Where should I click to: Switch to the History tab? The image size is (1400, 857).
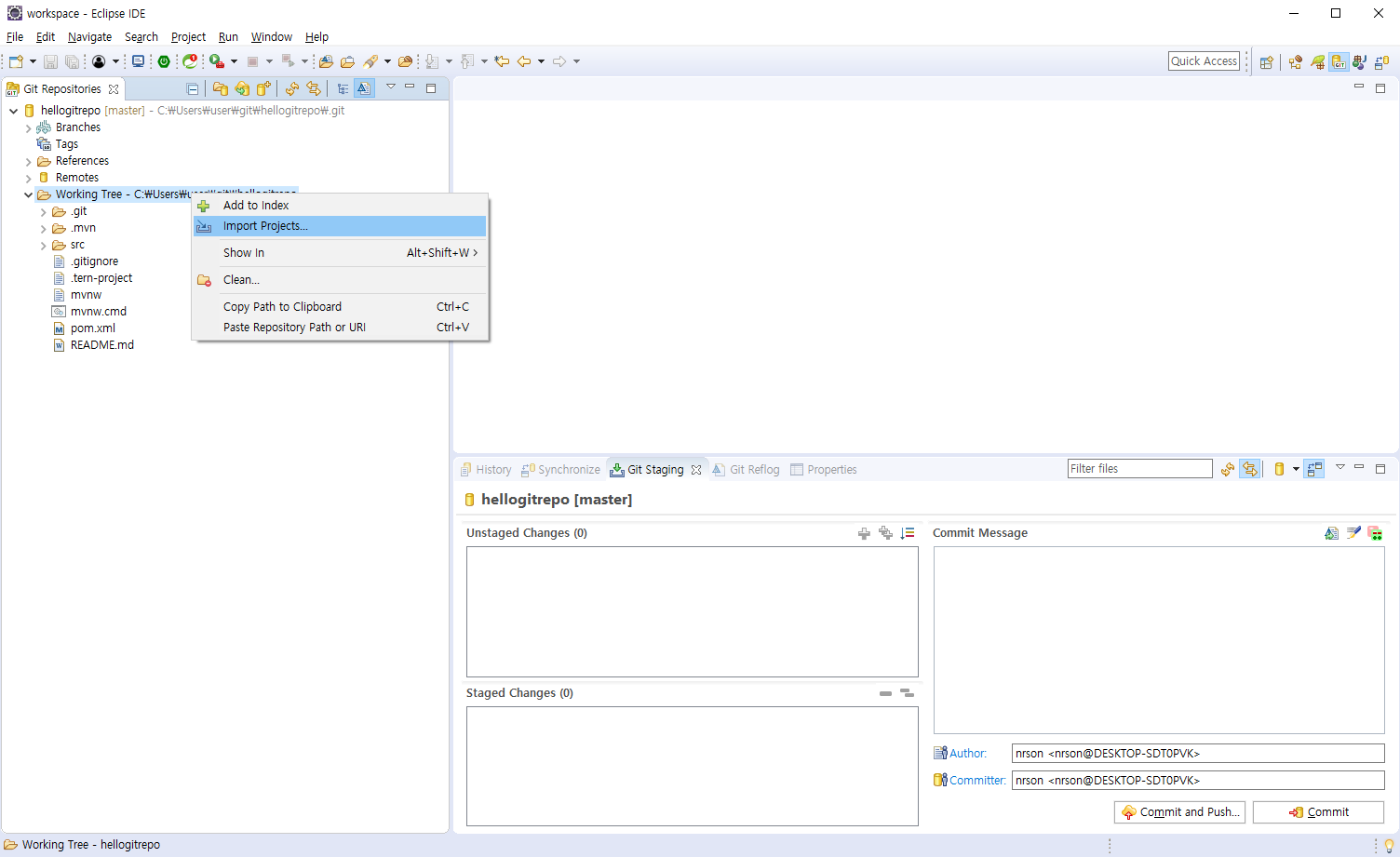coord(486,470)
